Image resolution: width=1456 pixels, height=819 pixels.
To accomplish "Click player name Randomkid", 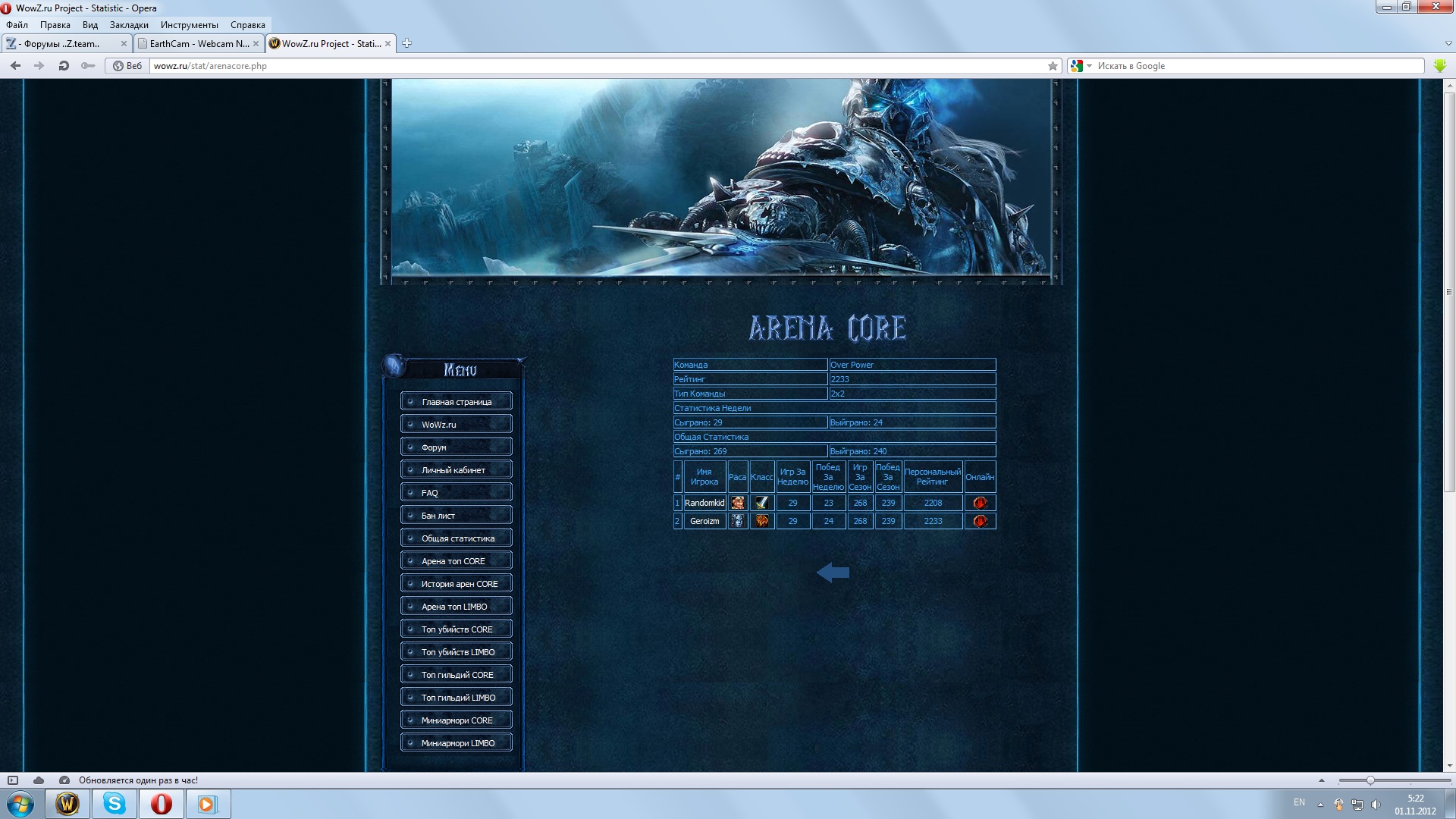I will click(704, 503).
